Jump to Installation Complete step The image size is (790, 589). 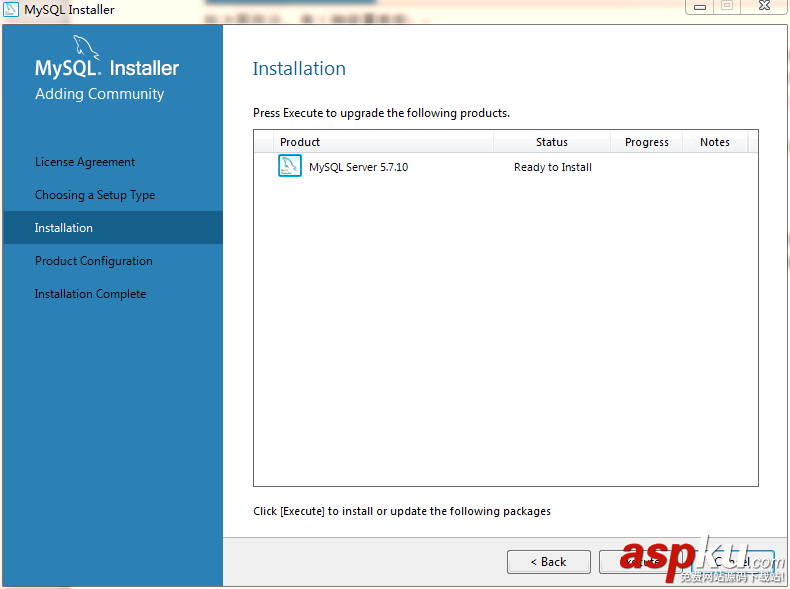[90, 294]
